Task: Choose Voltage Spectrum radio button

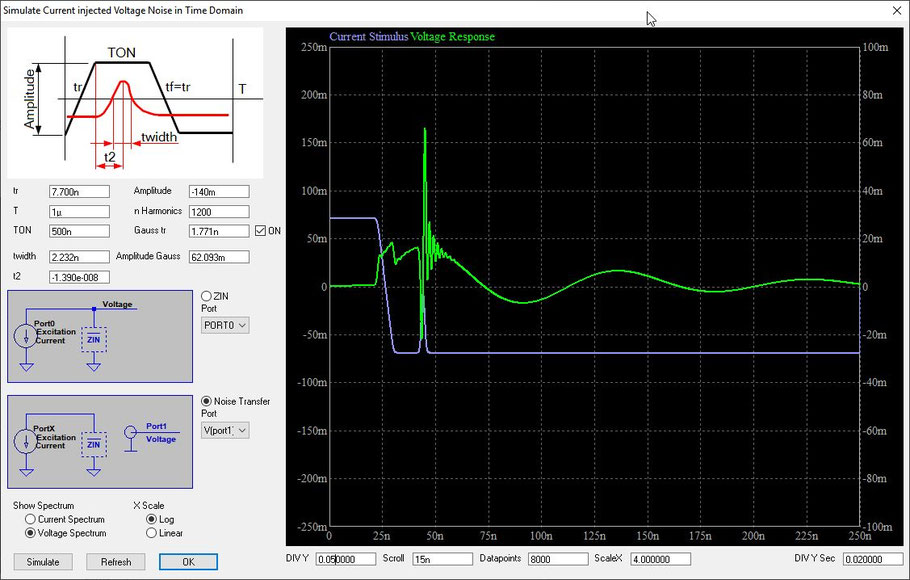Action: pyautogui.click(x=31, y=533)
